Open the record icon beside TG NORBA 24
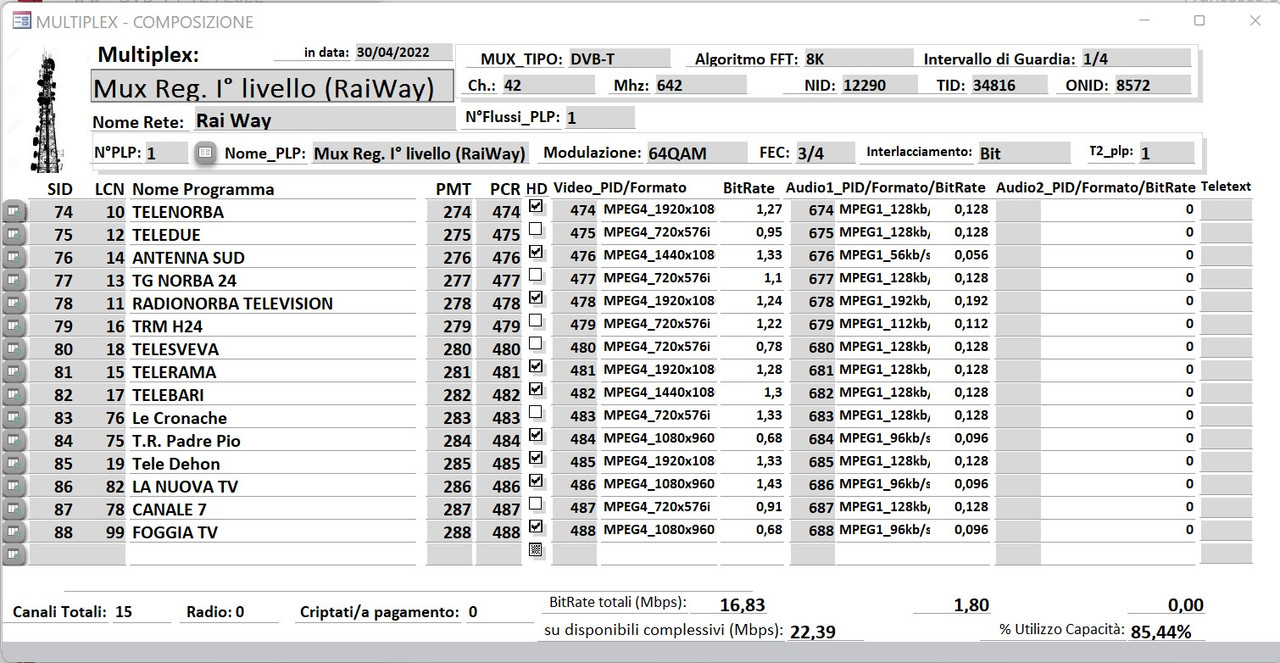The width and height of the screenshot is (1280, 663). tap(14, 280)
